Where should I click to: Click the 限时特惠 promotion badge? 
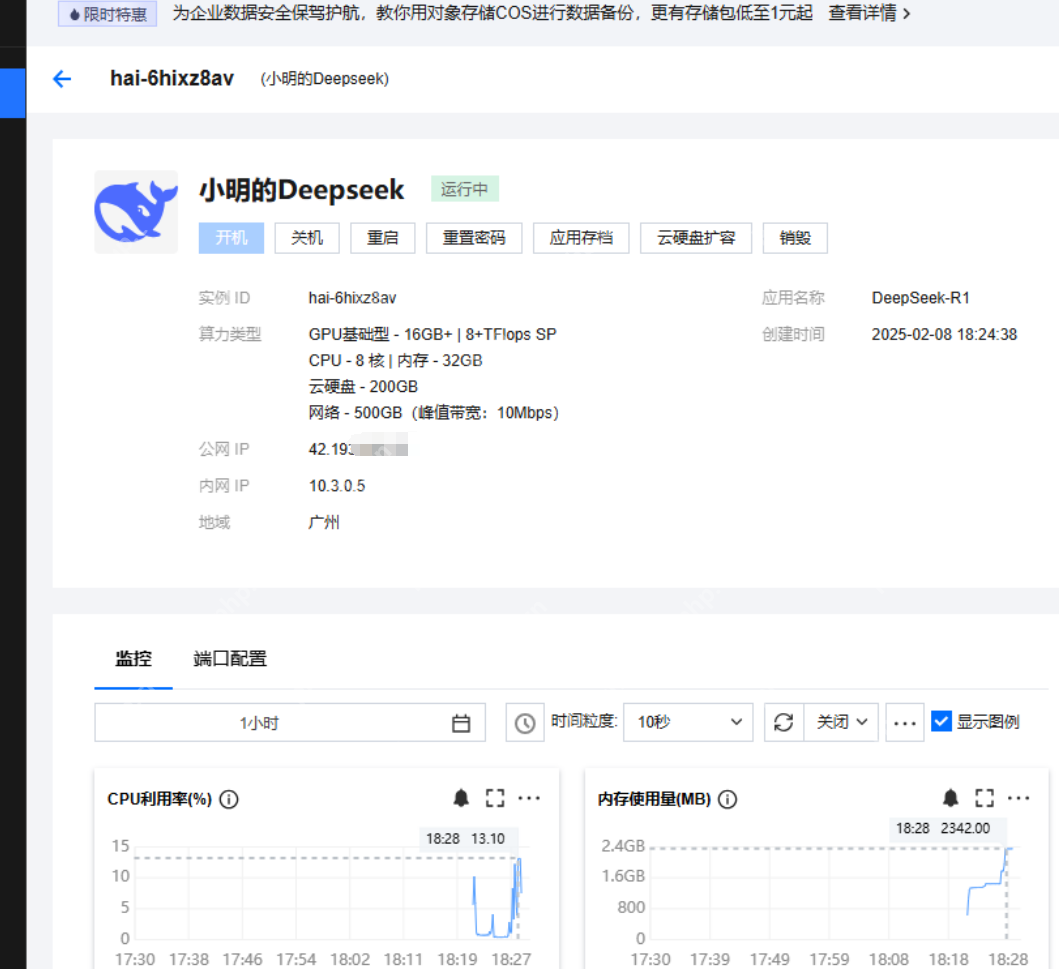click(108, 14)
